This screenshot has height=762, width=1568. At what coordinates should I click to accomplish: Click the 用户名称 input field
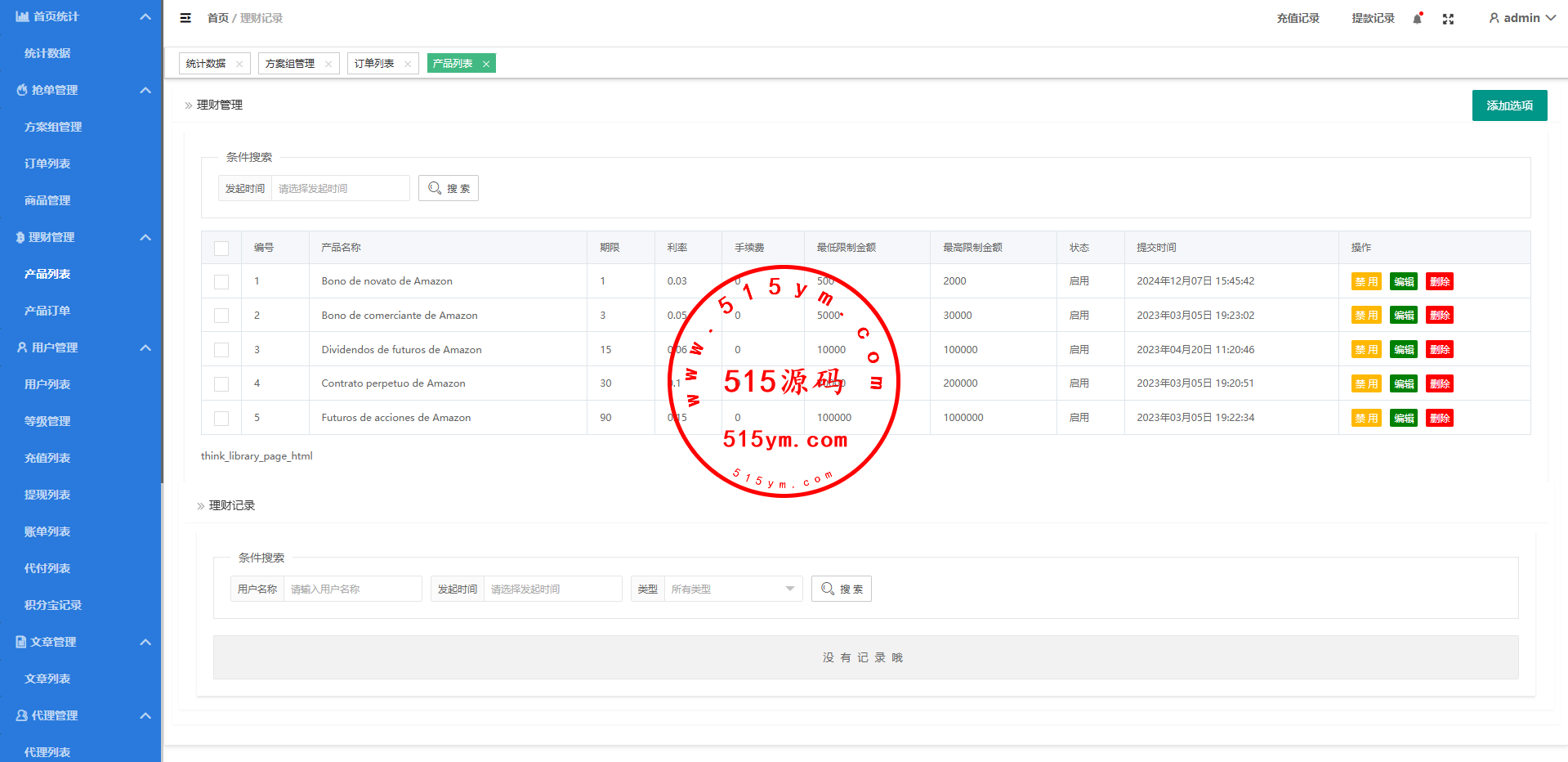(x=352, y=589)
